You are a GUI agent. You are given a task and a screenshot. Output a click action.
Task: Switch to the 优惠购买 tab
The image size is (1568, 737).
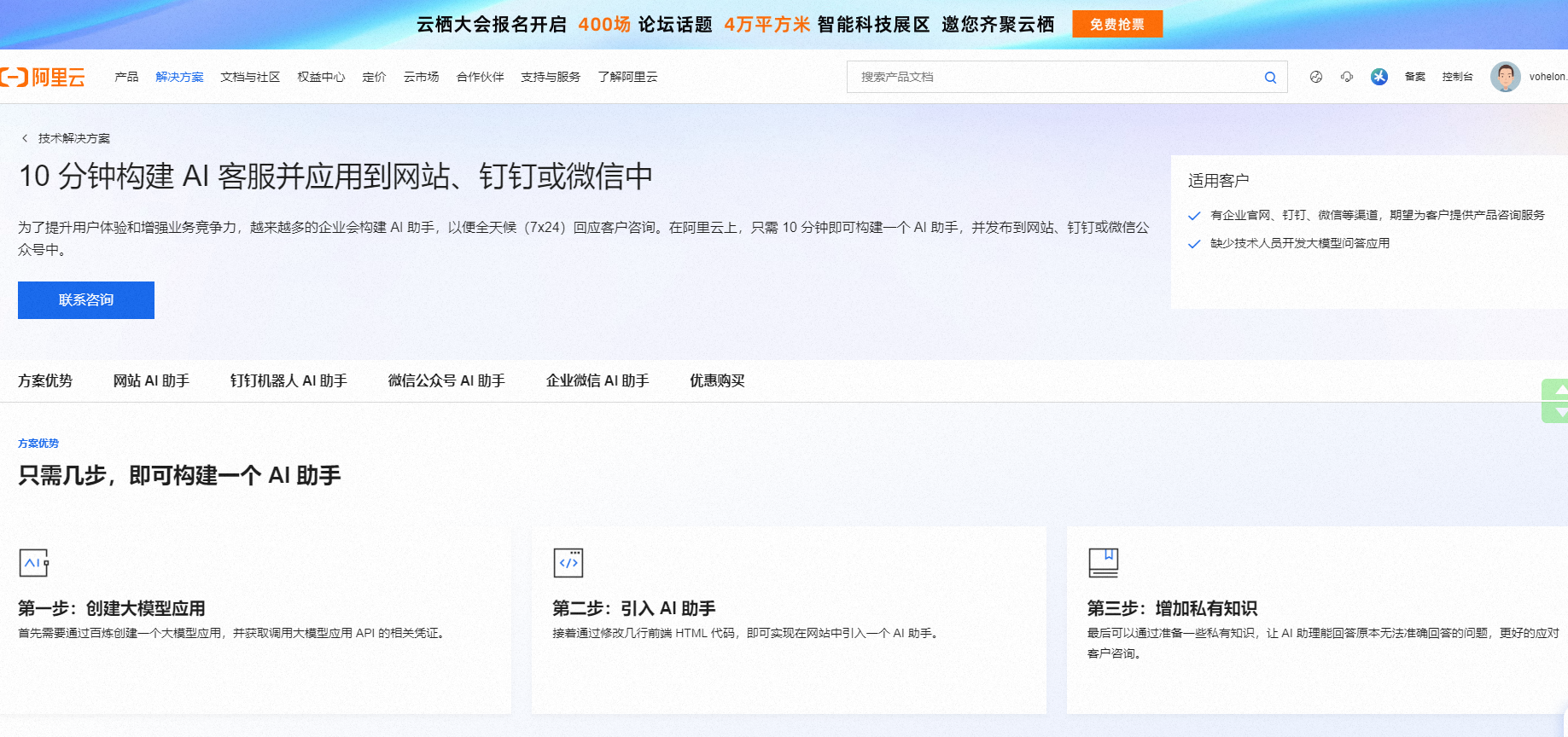pos(717,380)
